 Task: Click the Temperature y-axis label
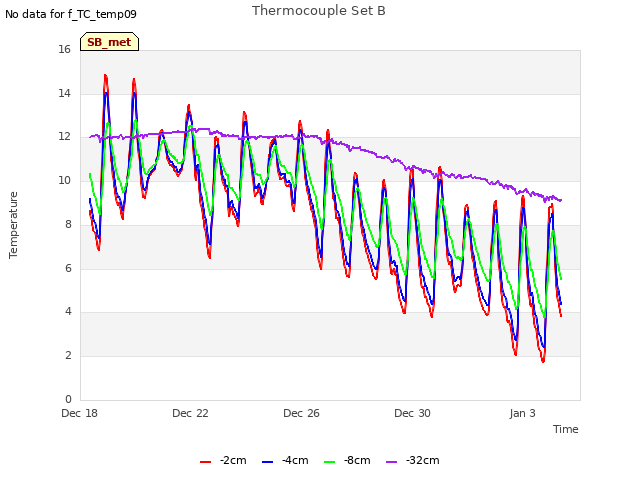pos(13,225)
